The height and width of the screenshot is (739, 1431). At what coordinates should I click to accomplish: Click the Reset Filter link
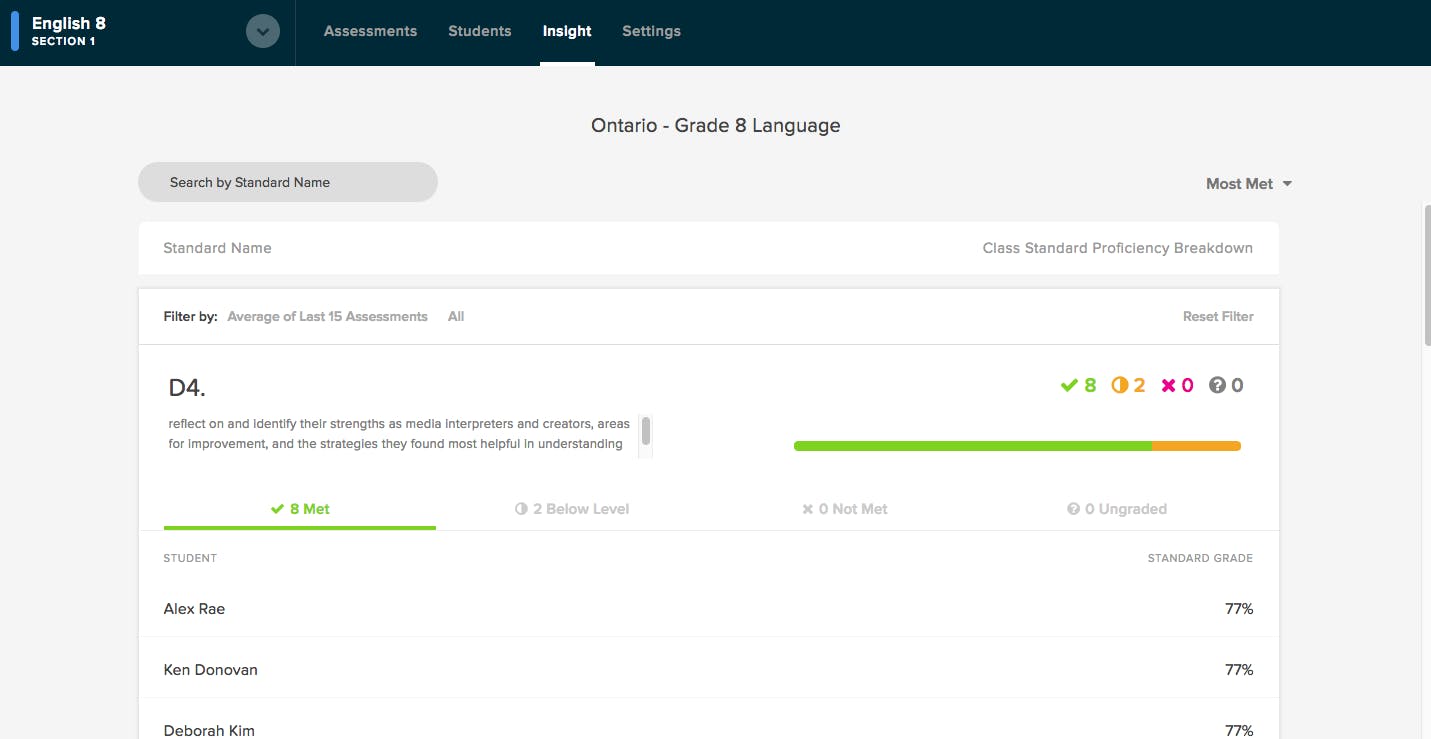1218,316
